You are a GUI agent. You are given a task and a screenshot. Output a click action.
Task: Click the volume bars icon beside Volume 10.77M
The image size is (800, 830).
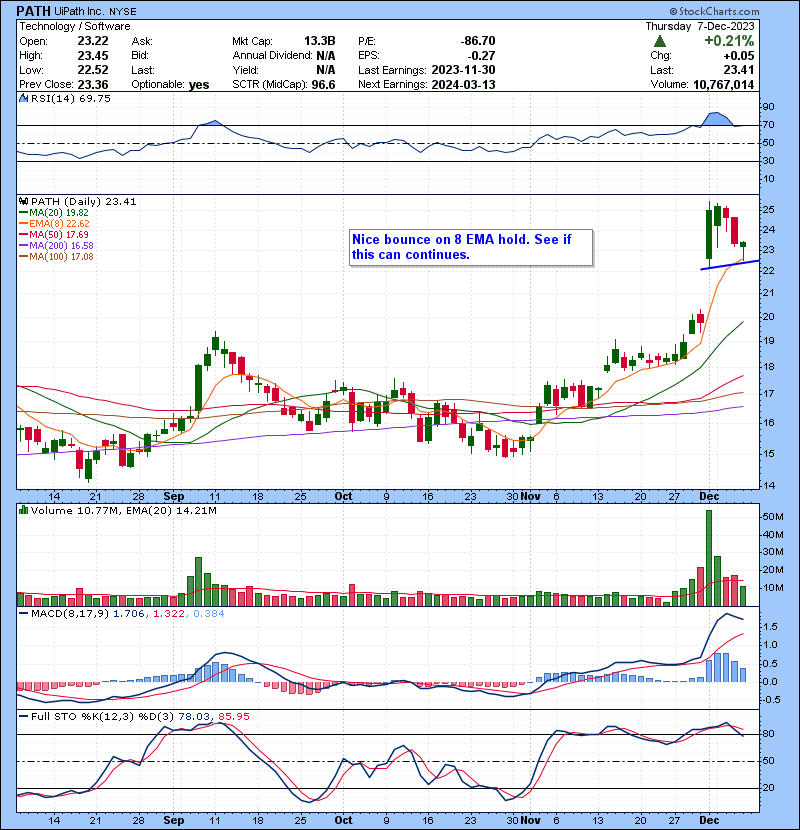pos(23,510)
